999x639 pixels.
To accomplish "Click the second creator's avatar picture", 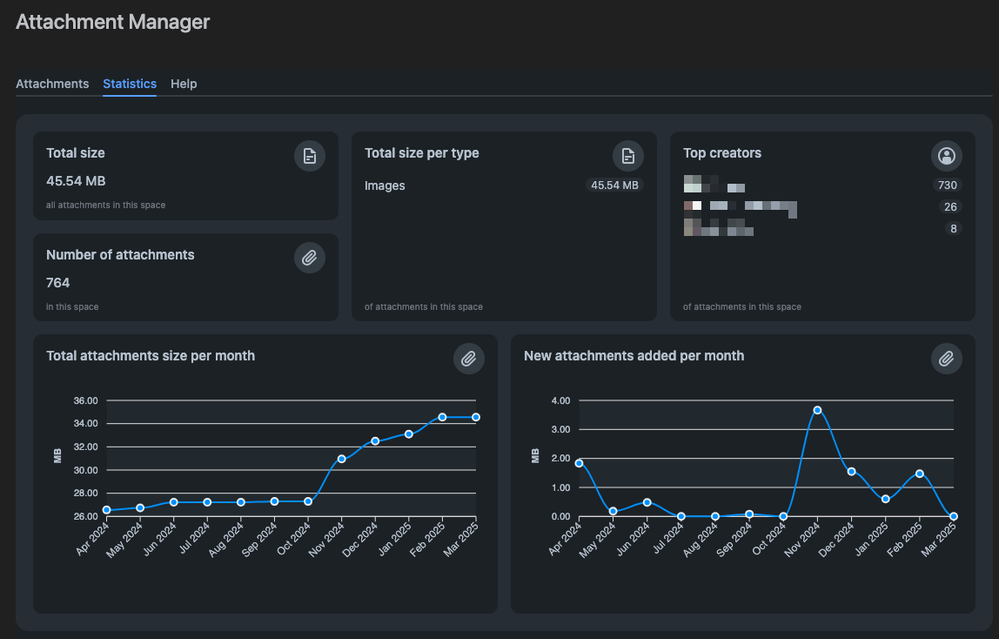I will (691, 207).
